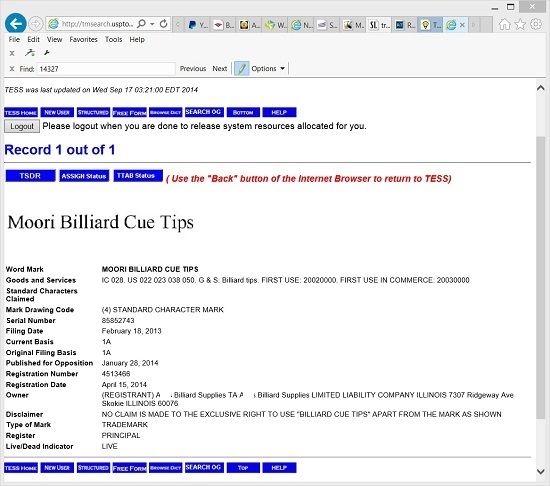Click top Structured search button
550x486 pixels.
point(93,112)
